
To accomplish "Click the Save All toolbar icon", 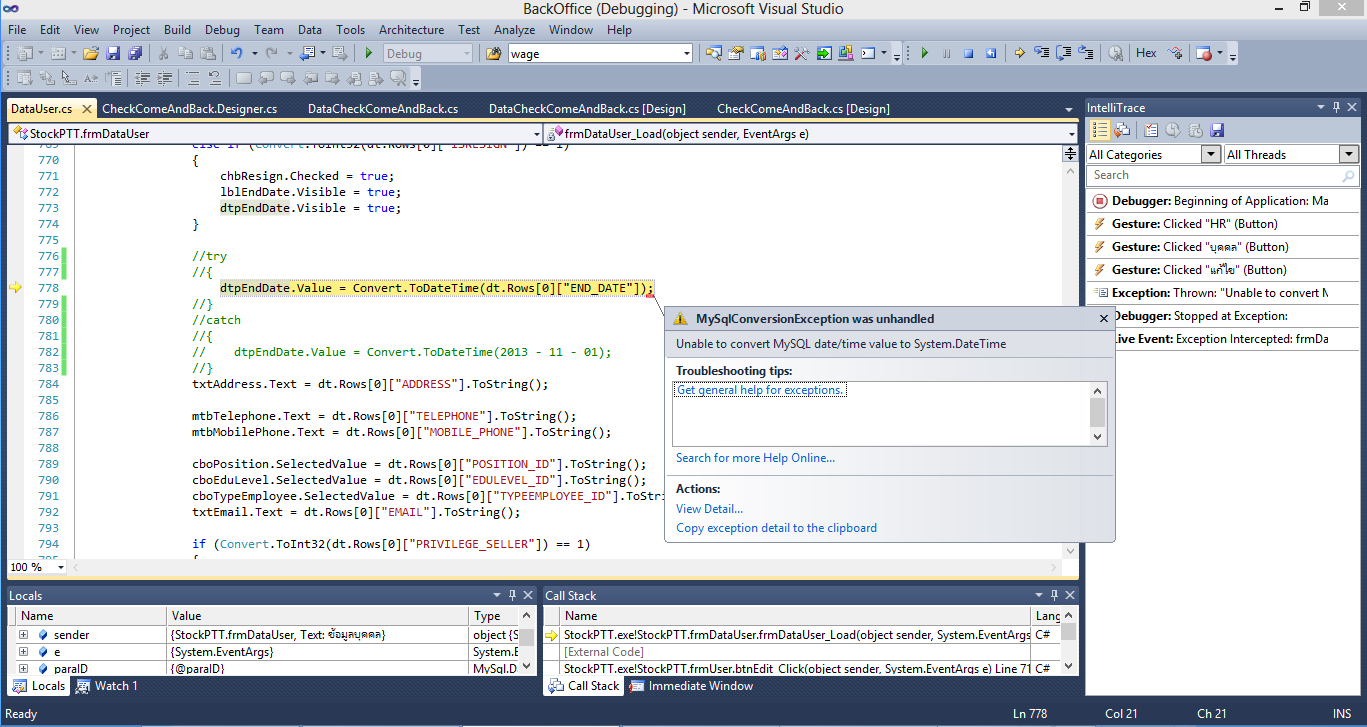I will coord(133,53).
